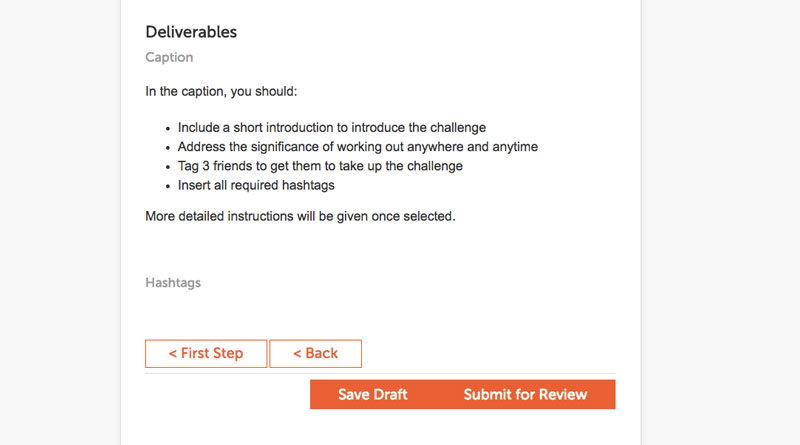Click the gray margin left of the form
The height and width of the screenshot is (445, 800).
[x=60, y=220]
